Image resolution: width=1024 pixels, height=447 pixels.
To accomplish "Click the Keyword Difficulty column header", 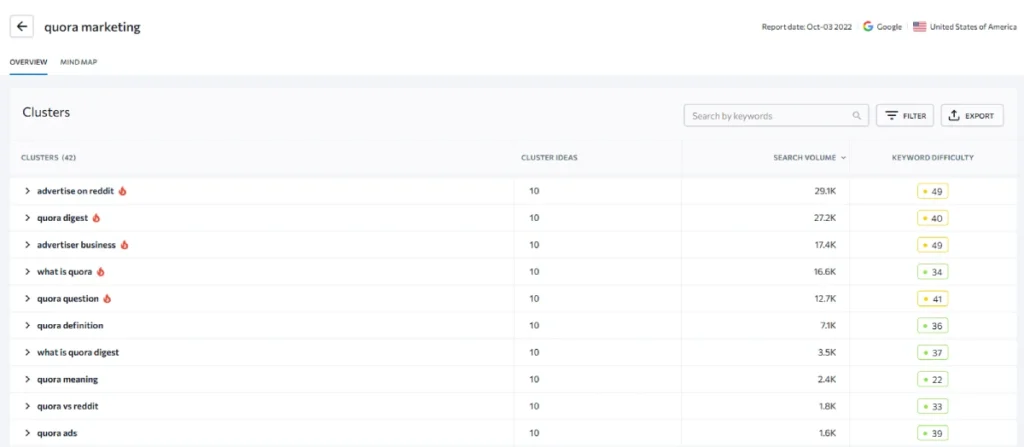I will pyautogui.click(x=933, y=157).
